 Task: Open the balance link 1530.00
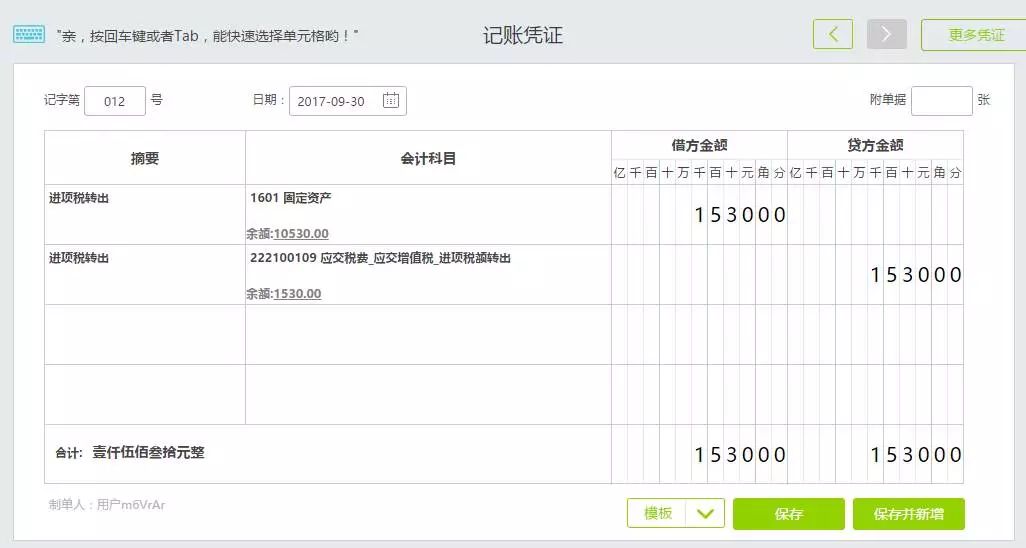(297, 294)
